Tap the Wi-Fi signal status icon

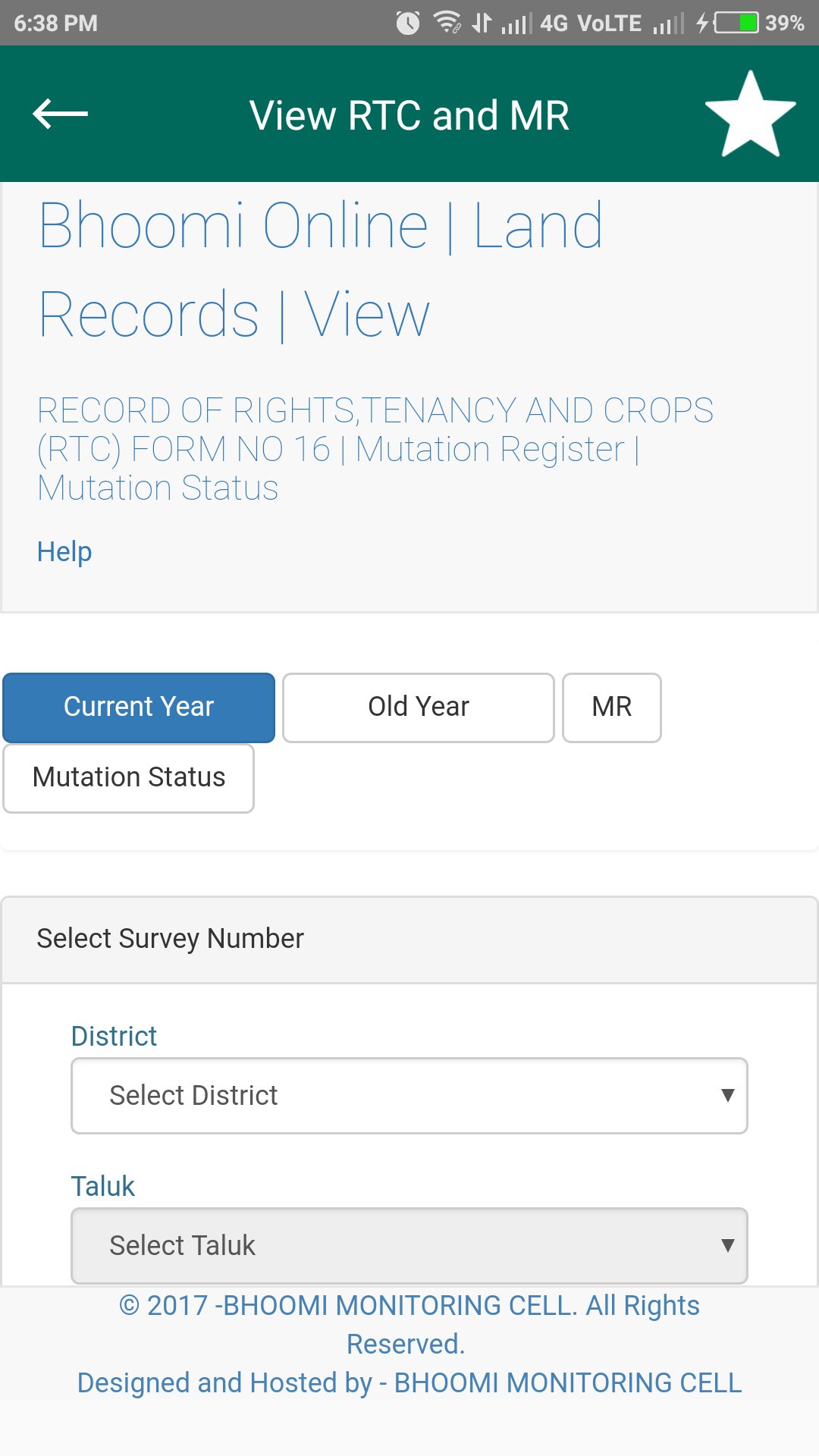[447, 22]
